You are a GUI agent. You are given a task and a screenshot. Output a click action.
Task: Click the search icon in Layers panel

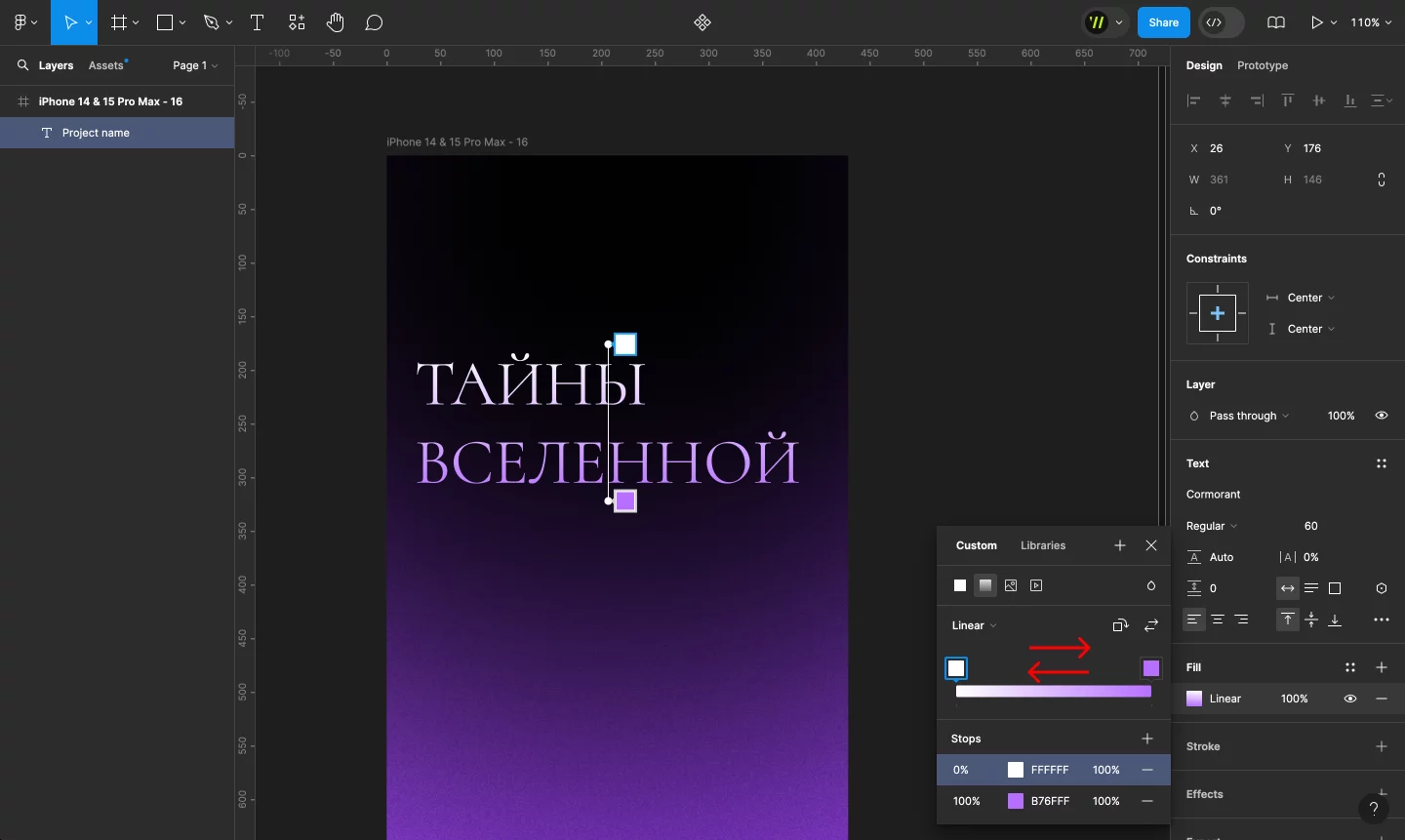(22, 65)
